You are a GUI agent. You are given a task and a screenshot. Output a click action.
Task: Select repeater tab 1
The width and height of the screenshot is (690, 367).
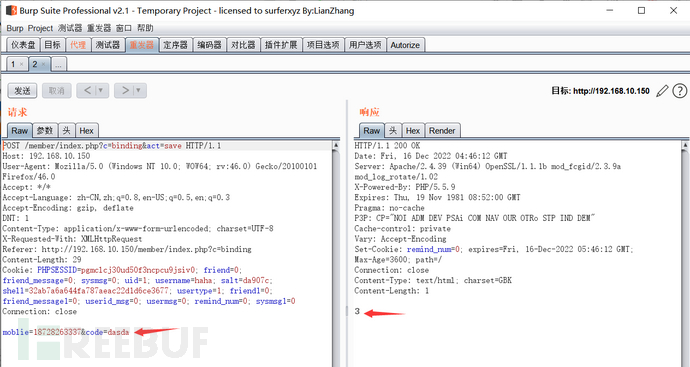tap(13, 64)
